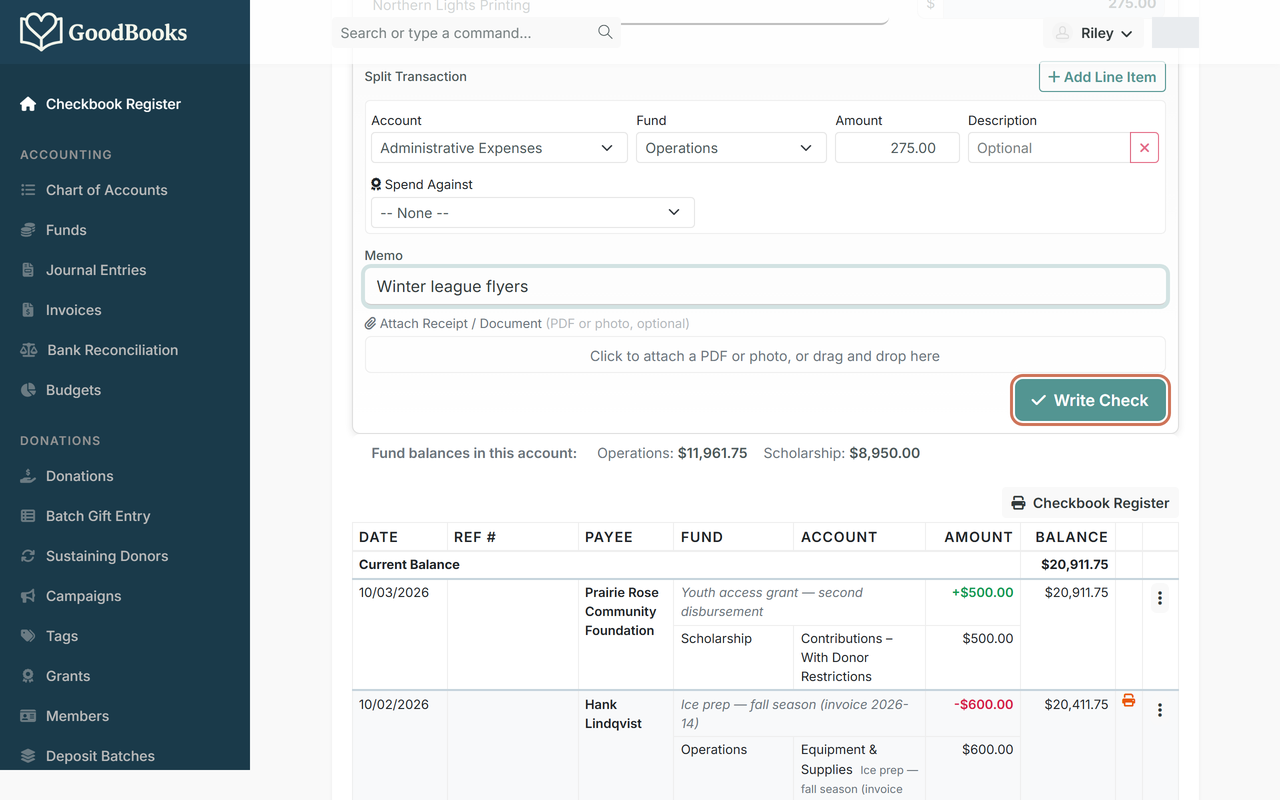The height and width of the screenshot is (800, 1280).
Task: Click the Memo field with Winter league flyers
Action: tap(765, 286)
